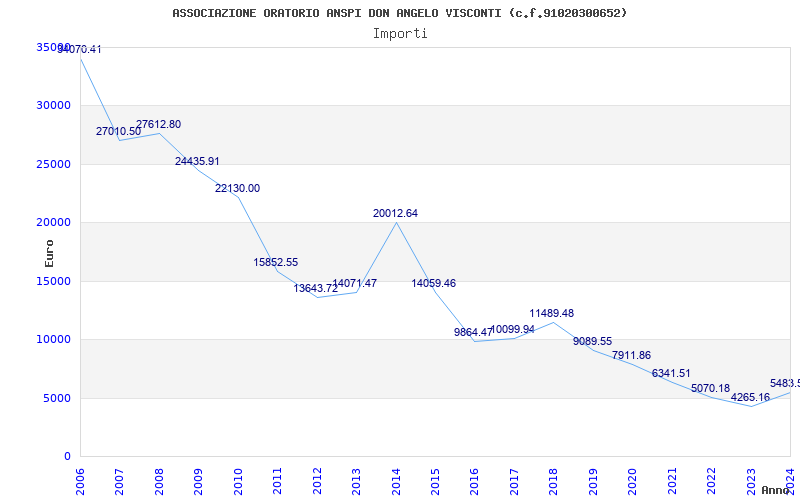Click the y-axis tick 0
800x500 pixels.
(x=67, y=457)
